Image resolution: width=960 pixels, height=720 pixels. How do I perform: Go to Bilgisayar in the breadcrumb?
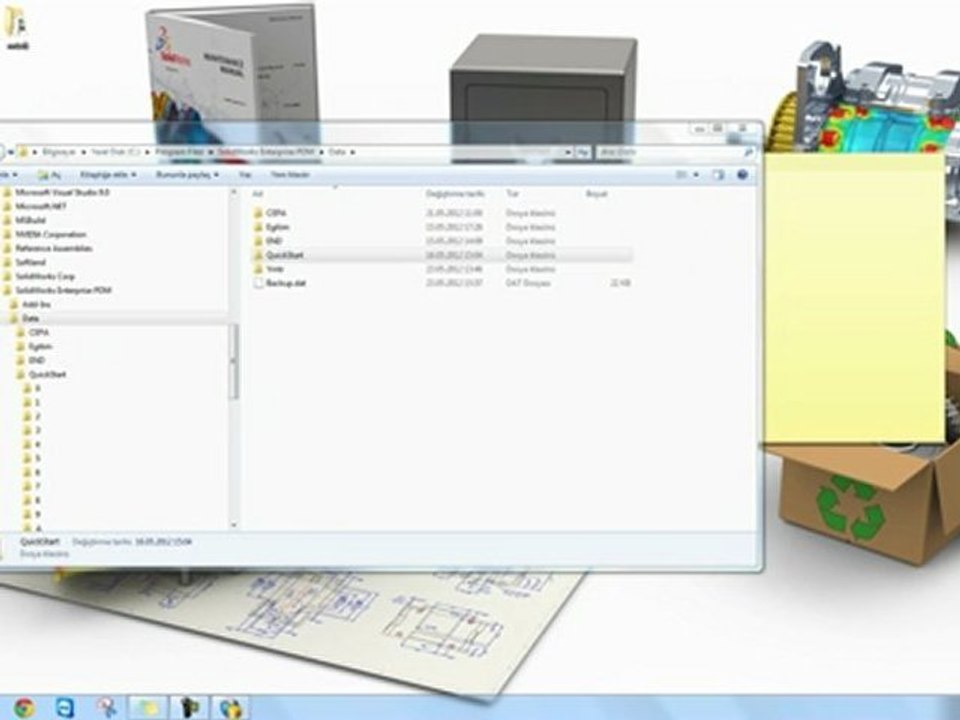(x=59, y=152)
